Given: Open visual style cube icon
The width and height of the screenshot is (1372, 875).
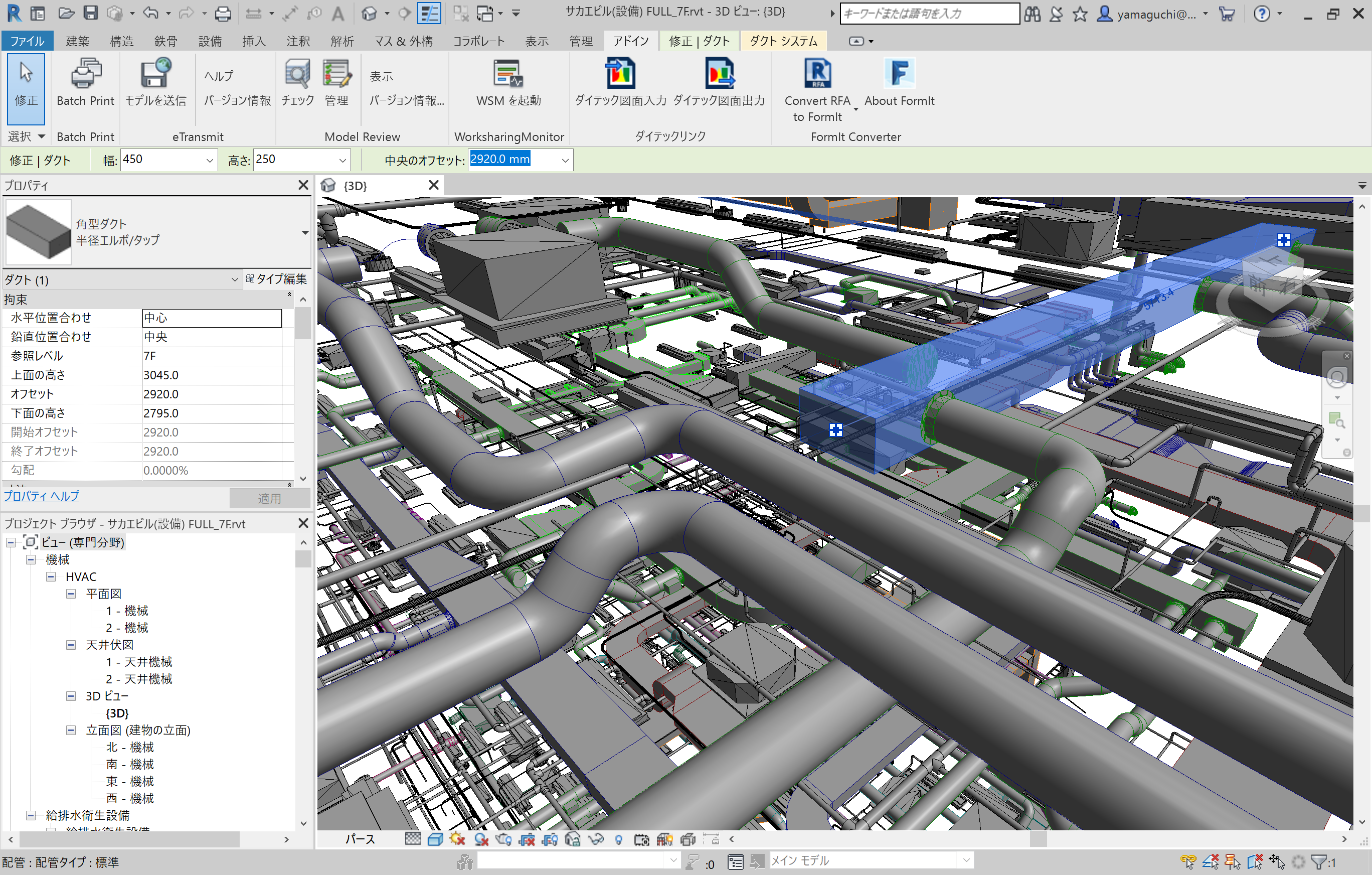Looking at the screenshot, I should point(435,839).
